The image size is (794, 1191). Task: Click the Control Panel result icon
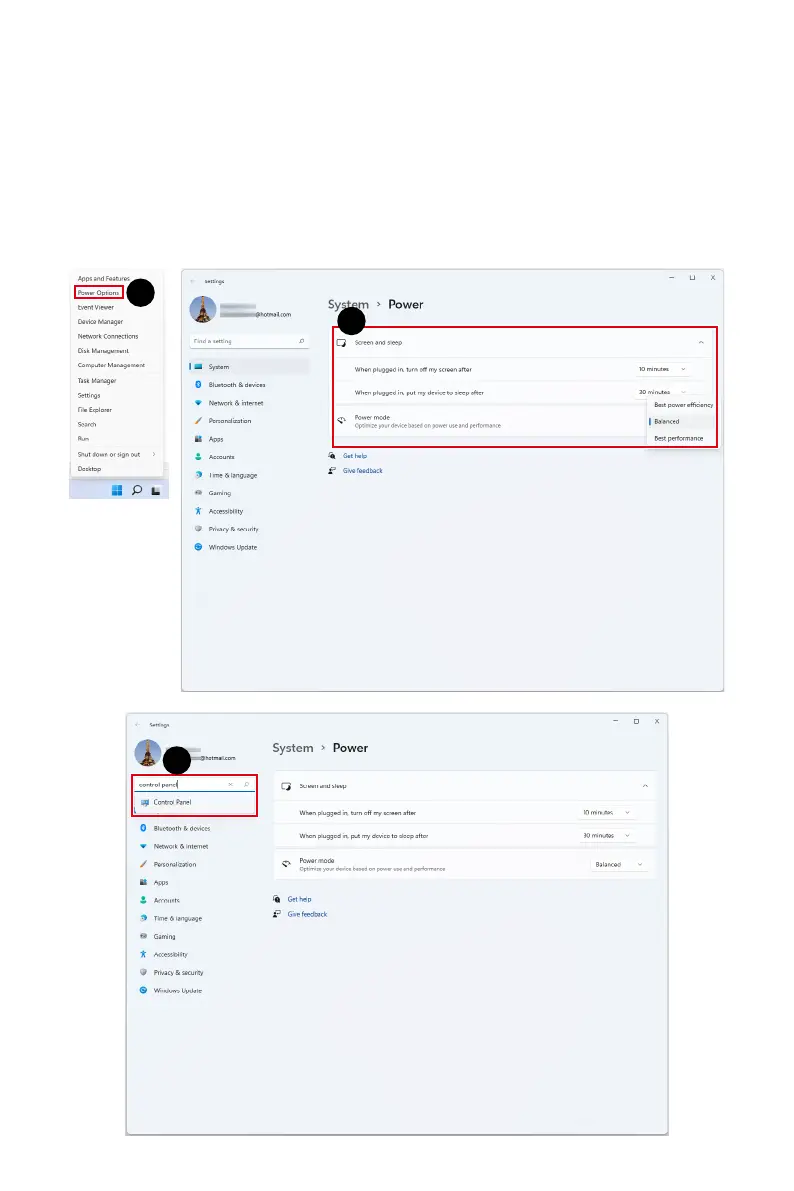click(144, 802)
